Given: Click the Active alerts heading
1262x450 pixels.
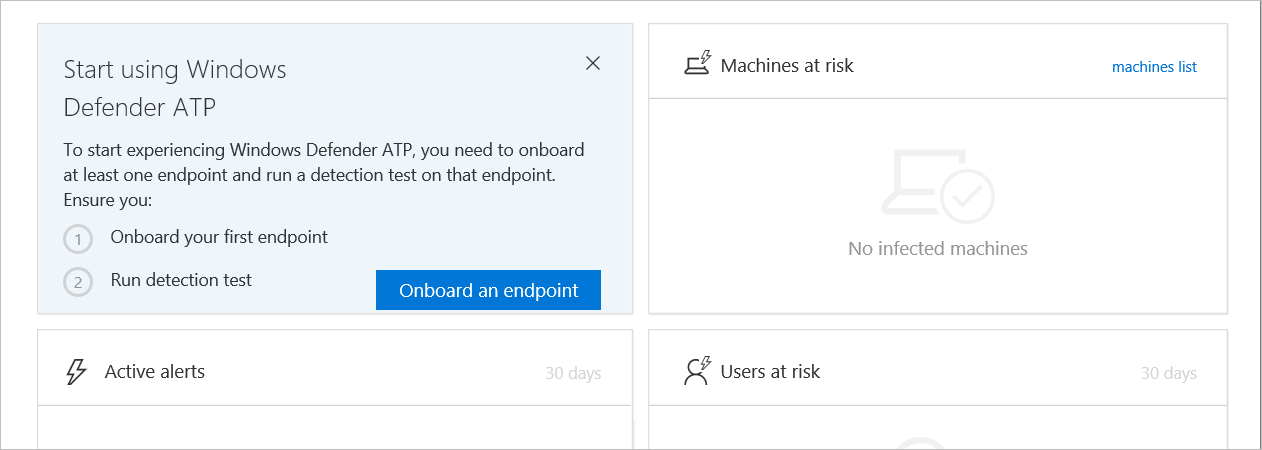Looking at the screenshot, I should pos(155,372).
